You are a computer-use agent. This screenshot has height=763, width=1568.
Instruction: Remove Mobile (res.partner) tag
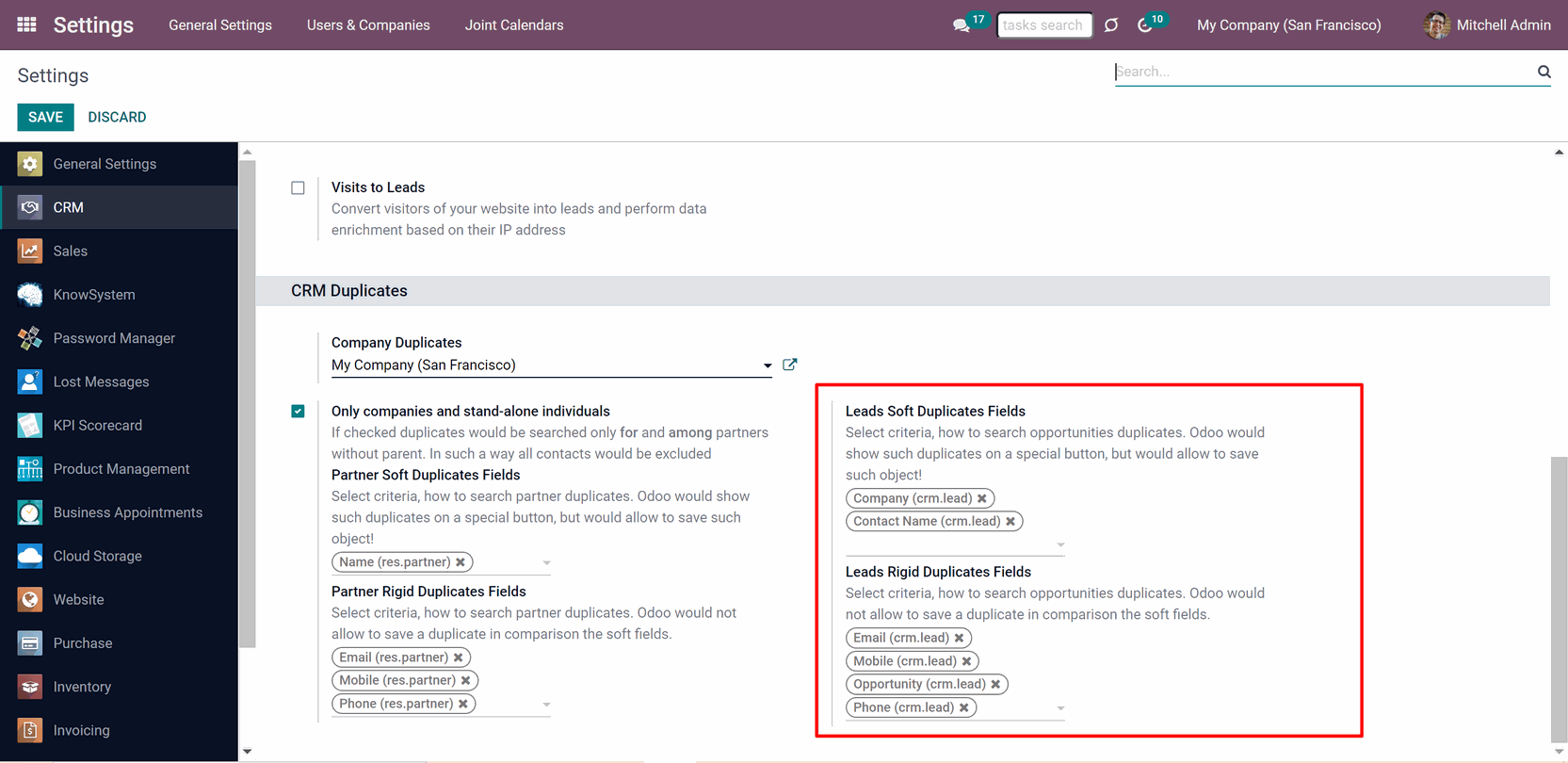(x=466, y=680)
